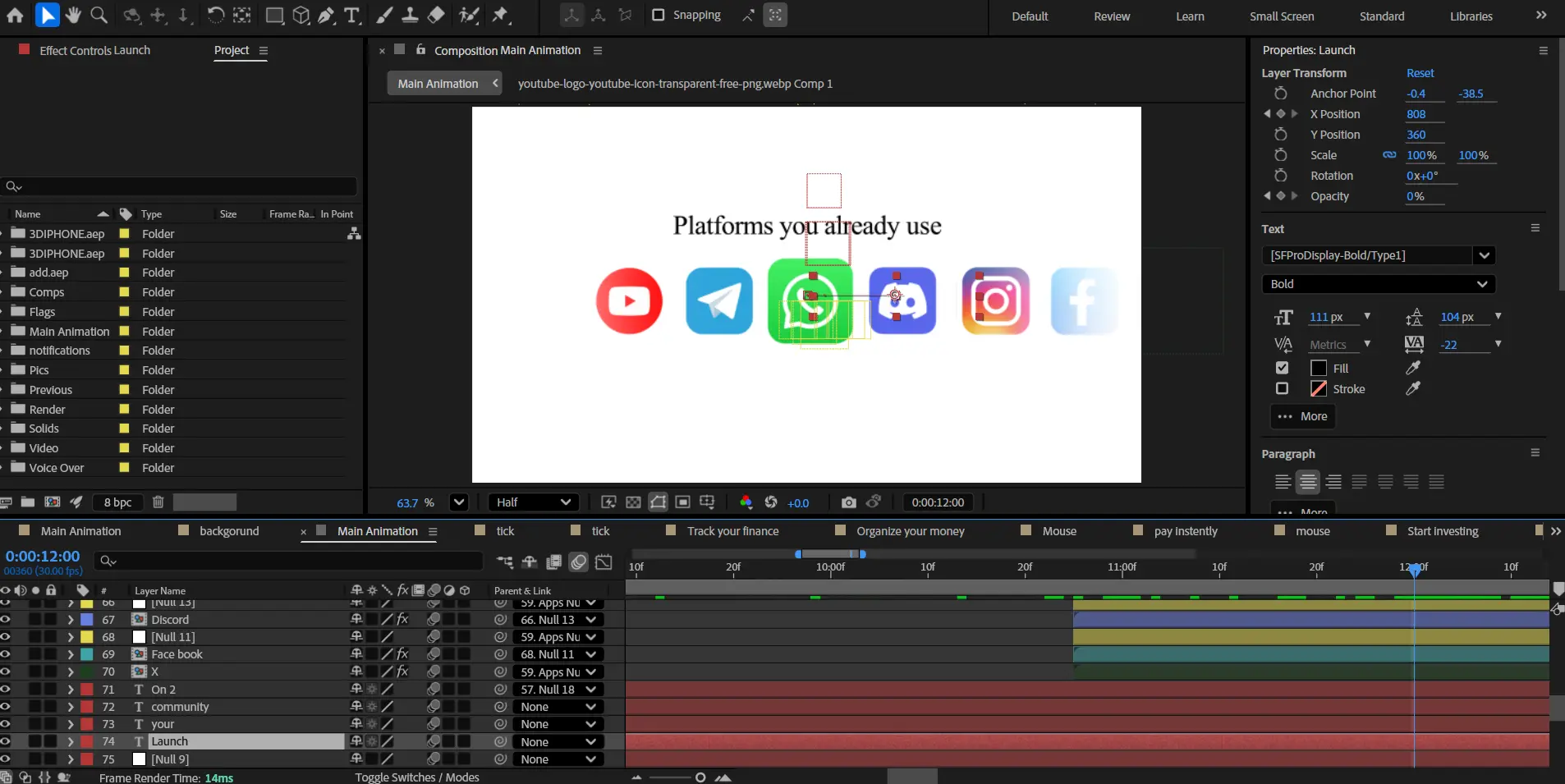The width and height of the screenshot is (1565, 784).
Task: Select the Type tool
Action: coord(352,15)
